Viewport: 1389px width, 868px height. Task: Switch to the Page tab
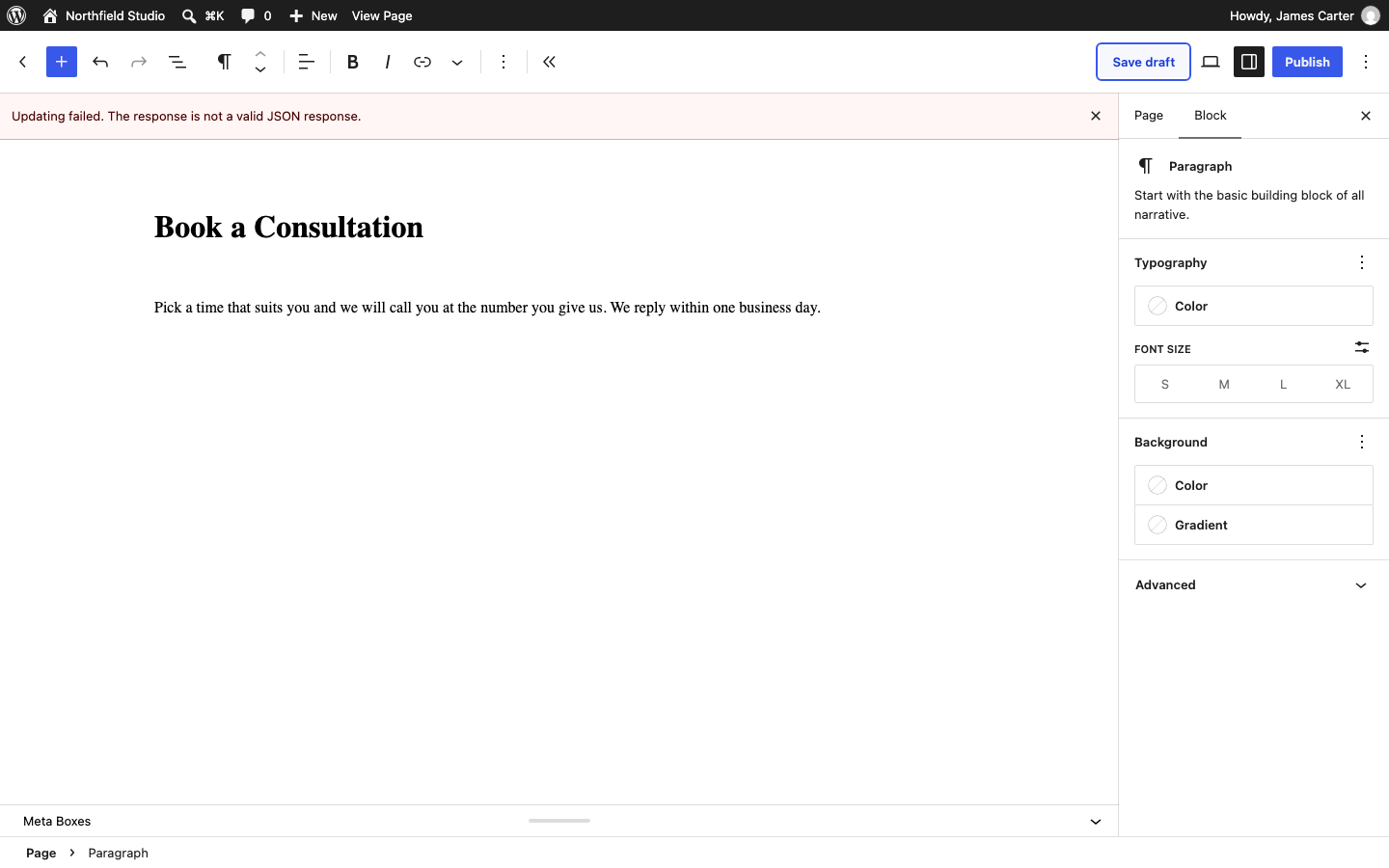click(1149, 116)
